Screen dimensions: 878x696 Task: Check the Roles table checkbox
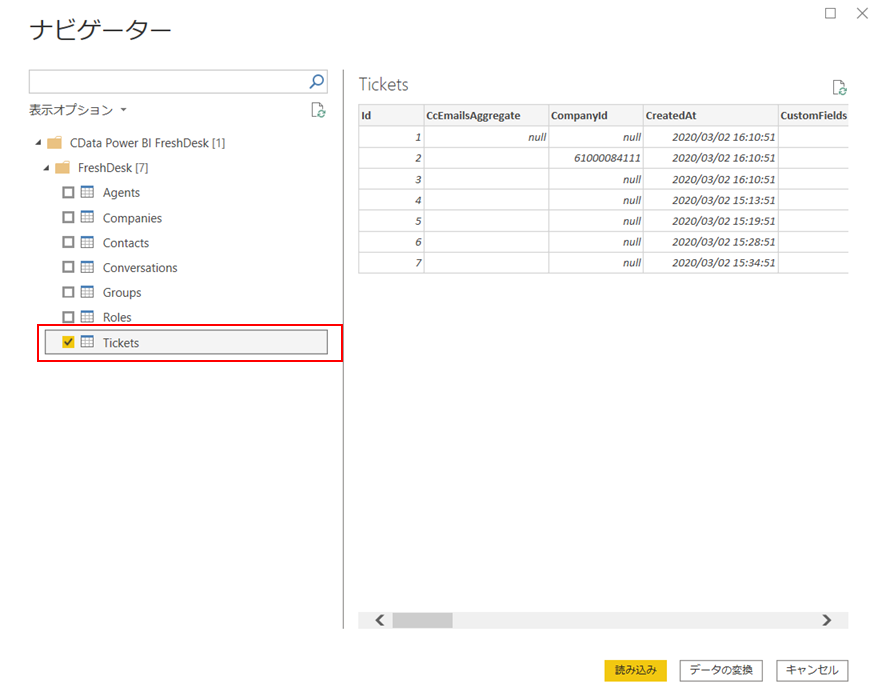[x=68, y=317]
